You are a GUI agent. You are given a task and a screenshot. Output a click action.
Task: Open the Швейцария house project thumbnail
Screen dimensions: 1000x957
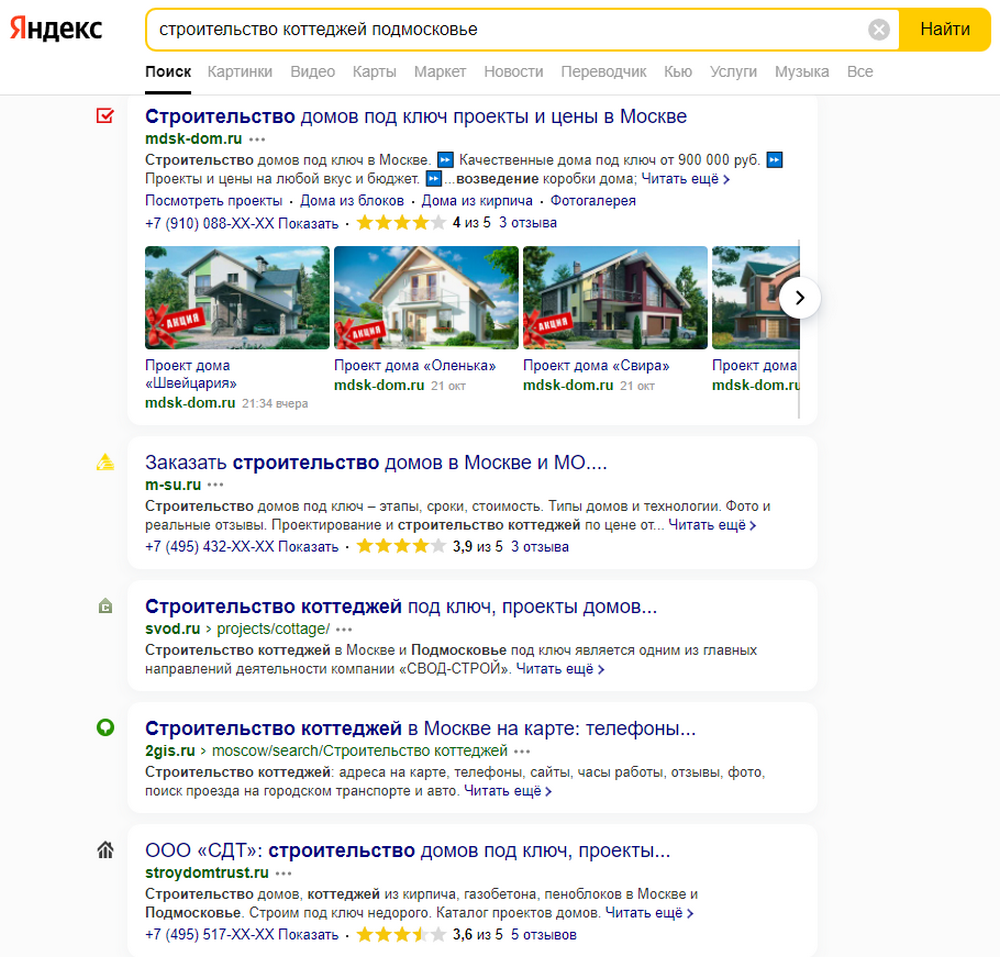[x=237, y=298]
